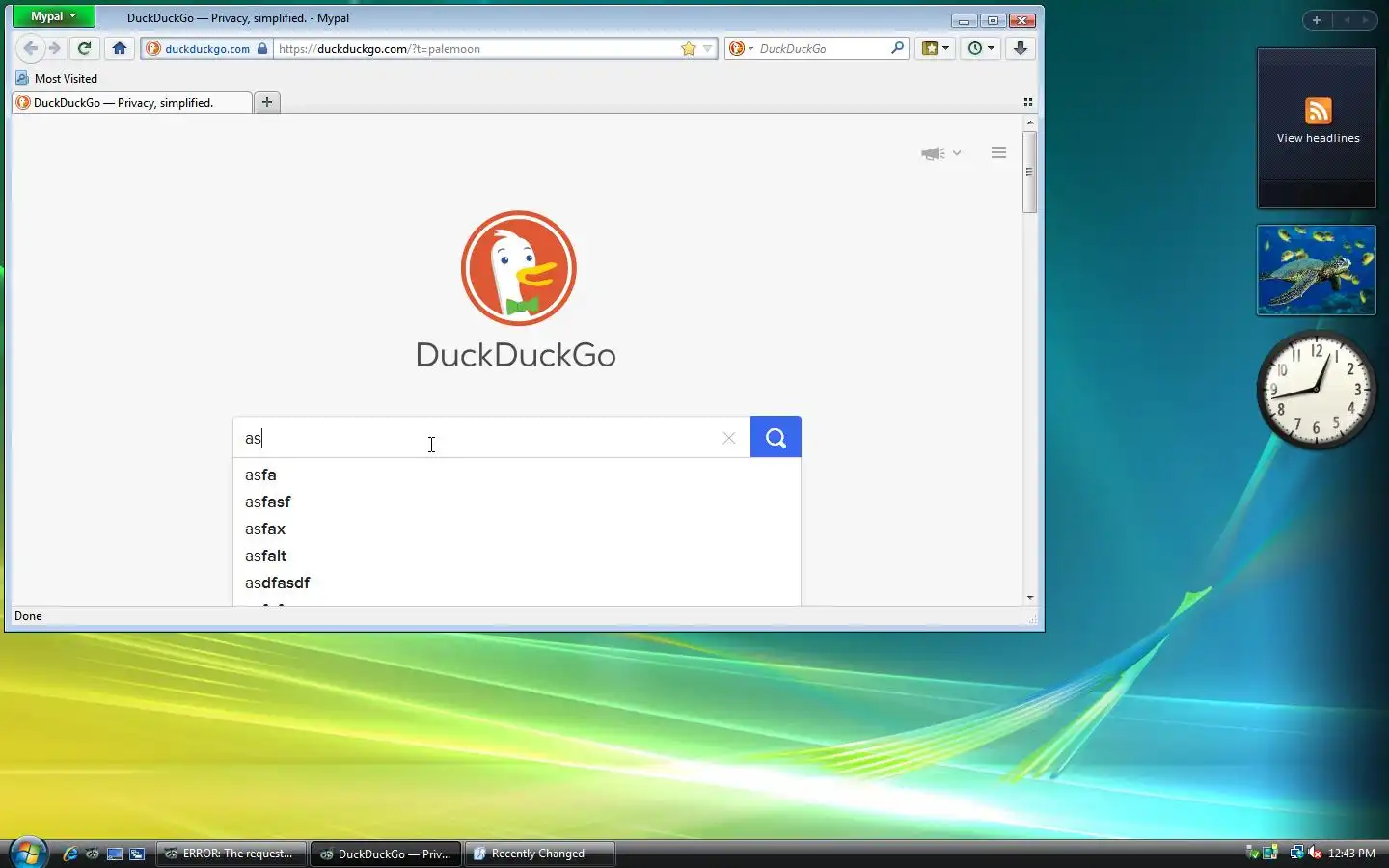Click the vertical scrollbar thumb
This screenshot has height=868, width=1389.
[x=1030, y=172]
